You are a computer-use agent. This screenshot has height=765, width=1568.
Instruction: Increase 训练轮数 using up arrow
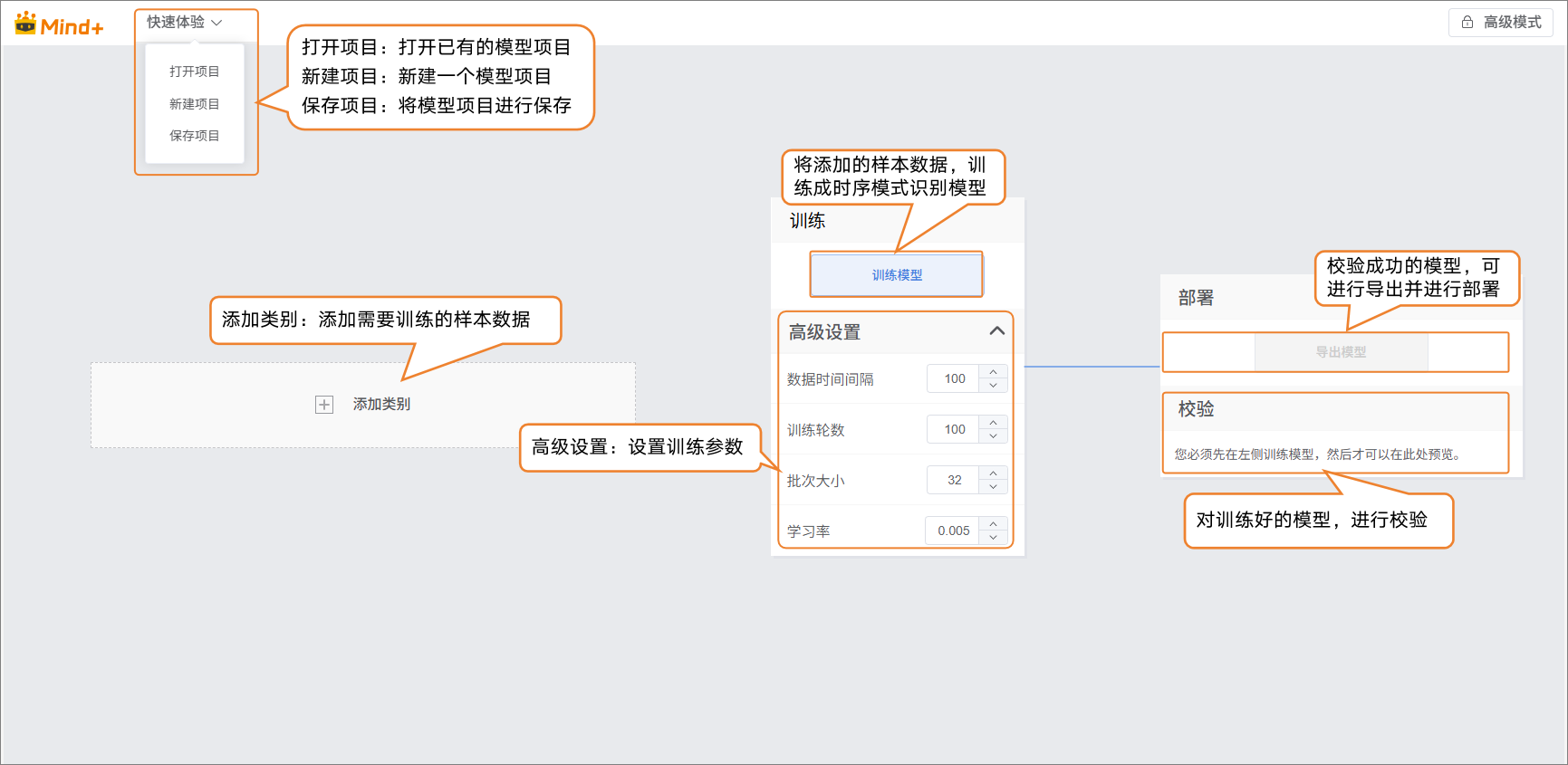pyautogui.click(x=994, y=423)
